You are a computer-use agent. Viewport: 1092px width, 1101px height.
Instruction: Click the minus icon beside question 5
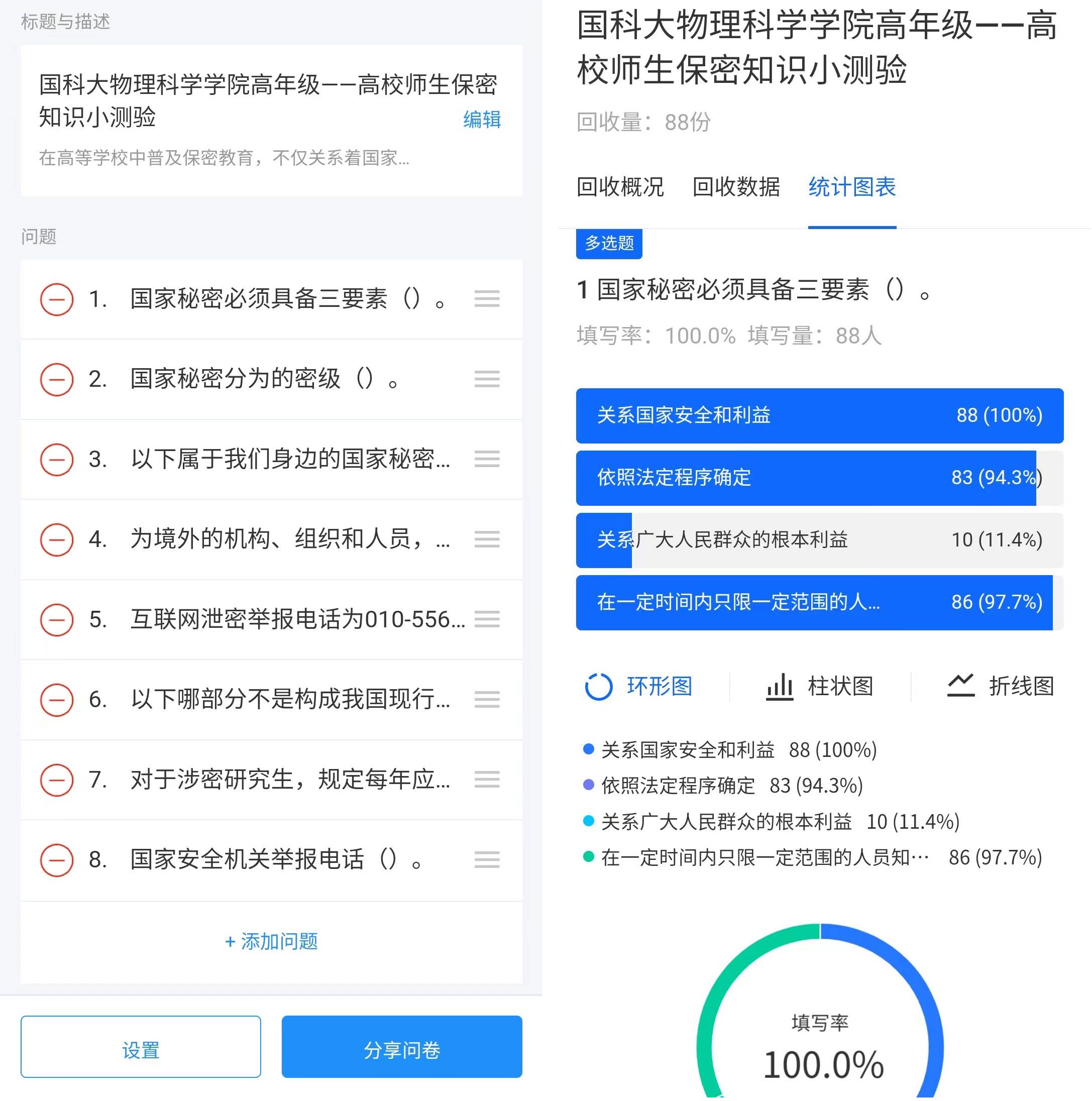point(56,619)
